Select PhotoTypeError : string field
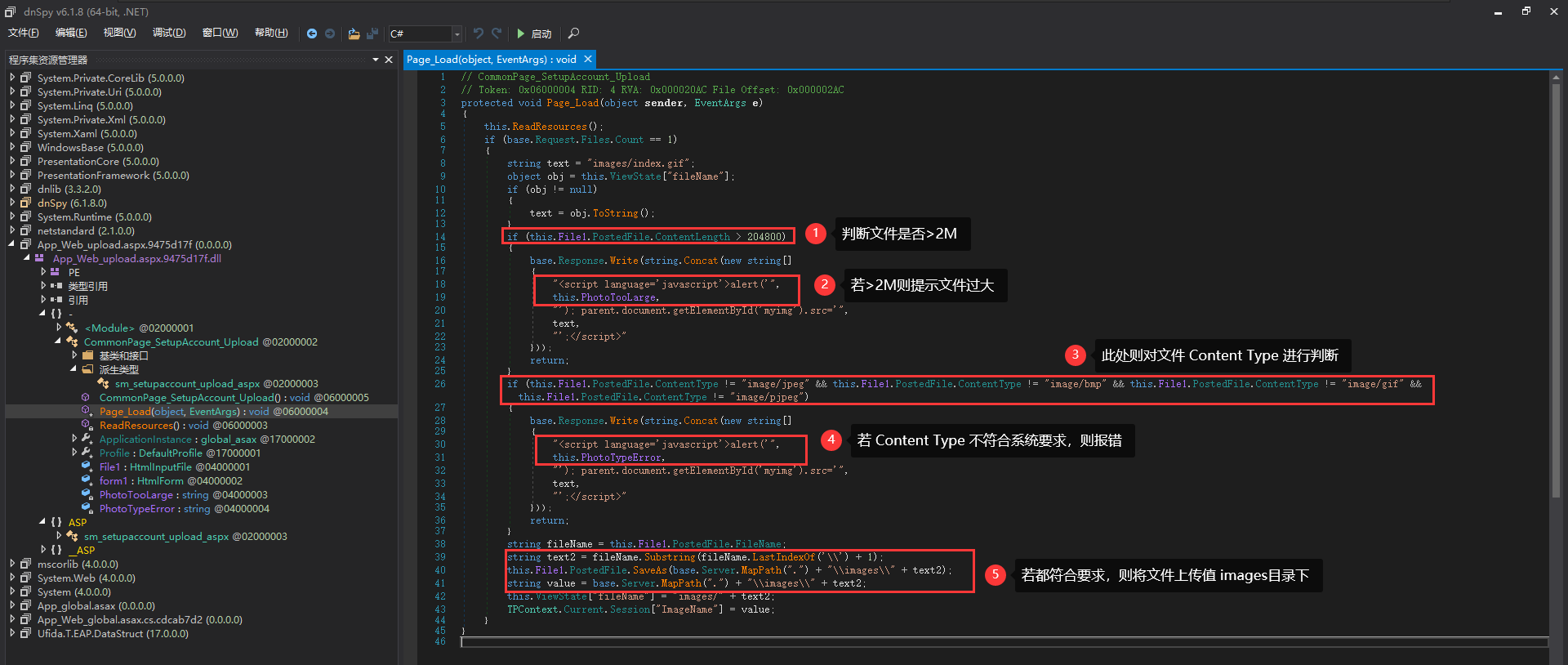Screen dimensions: 1568x665 [x=185, y=508]
